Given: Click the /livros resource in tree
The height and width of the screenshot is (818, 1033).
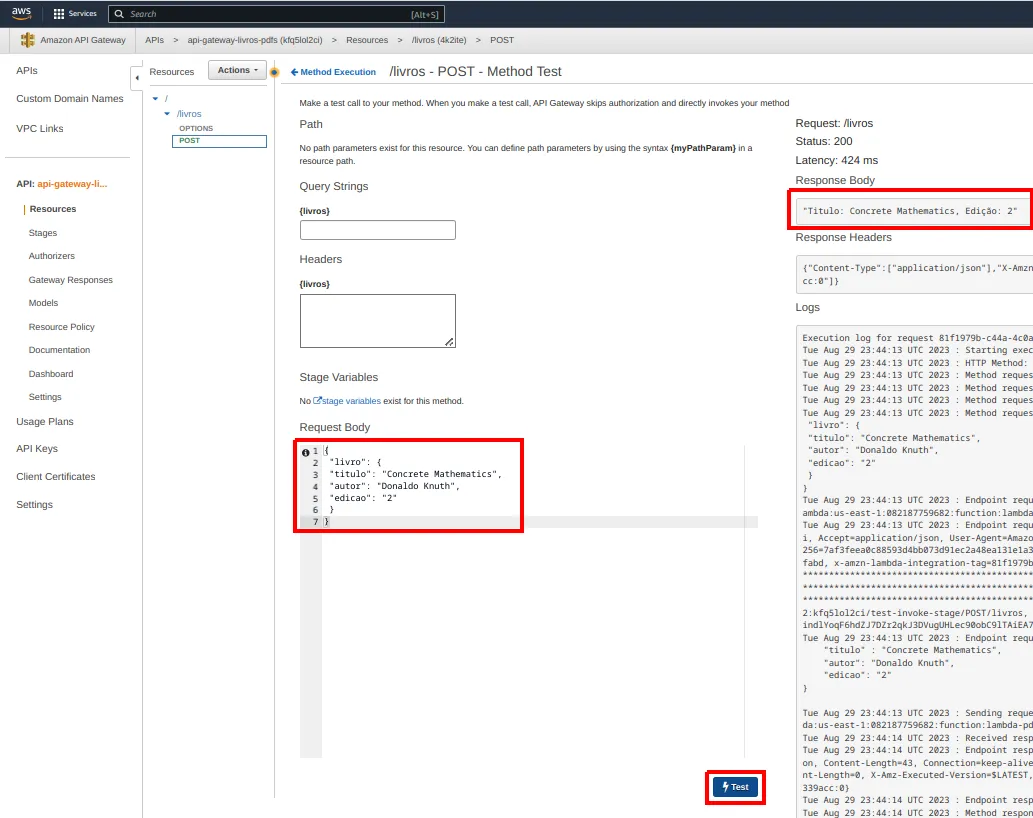Looking at the screenshot, I should (x=189, y=114).
